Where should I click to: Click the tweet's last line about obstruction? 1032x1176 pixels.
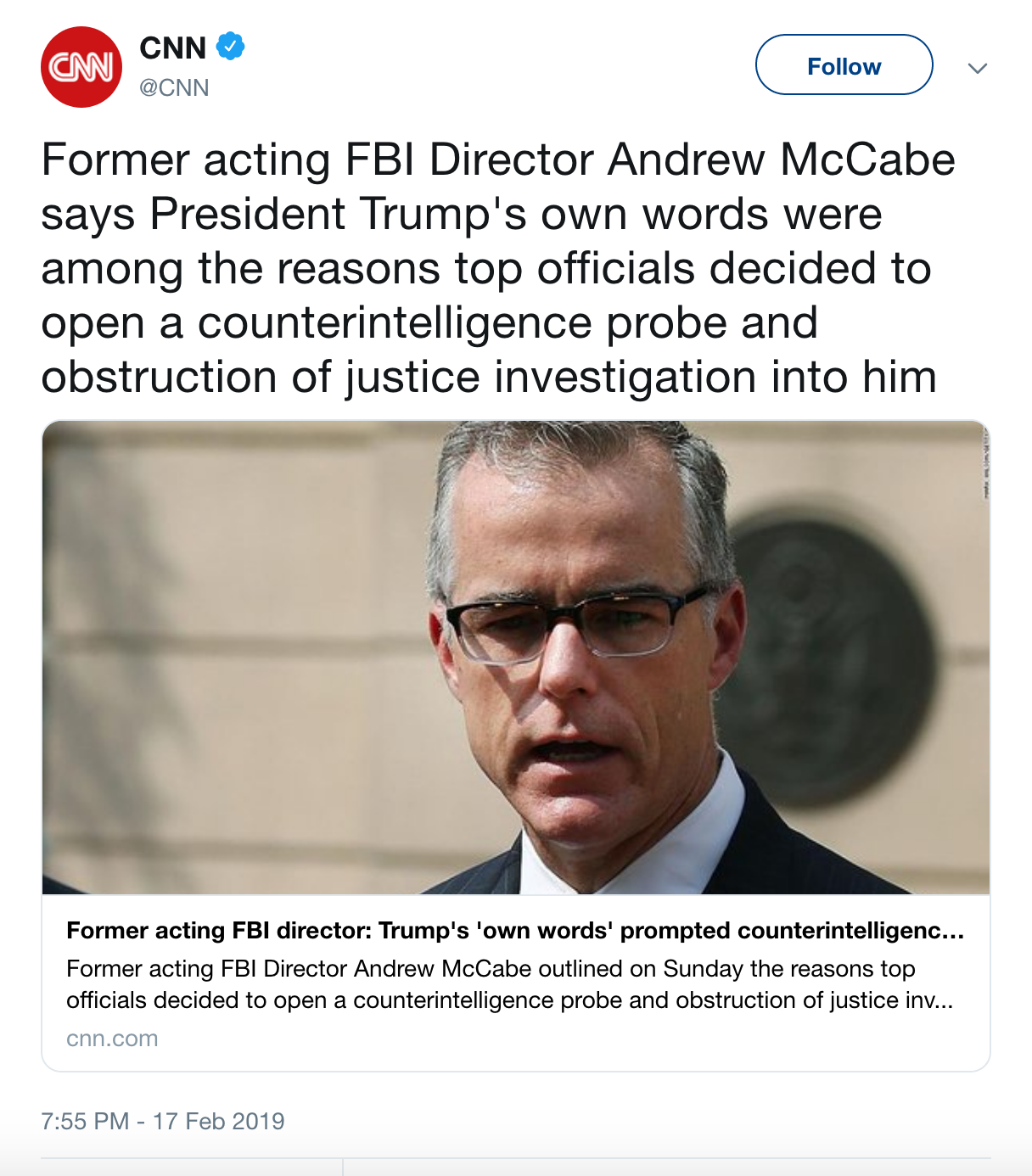coord(488,377)
